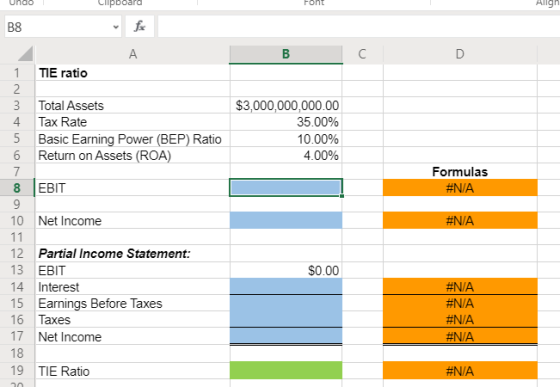560x387 pixels.
Task: Select the $0.00 EBIT cell
Action: pyautogui.click(x=286, y=270)
